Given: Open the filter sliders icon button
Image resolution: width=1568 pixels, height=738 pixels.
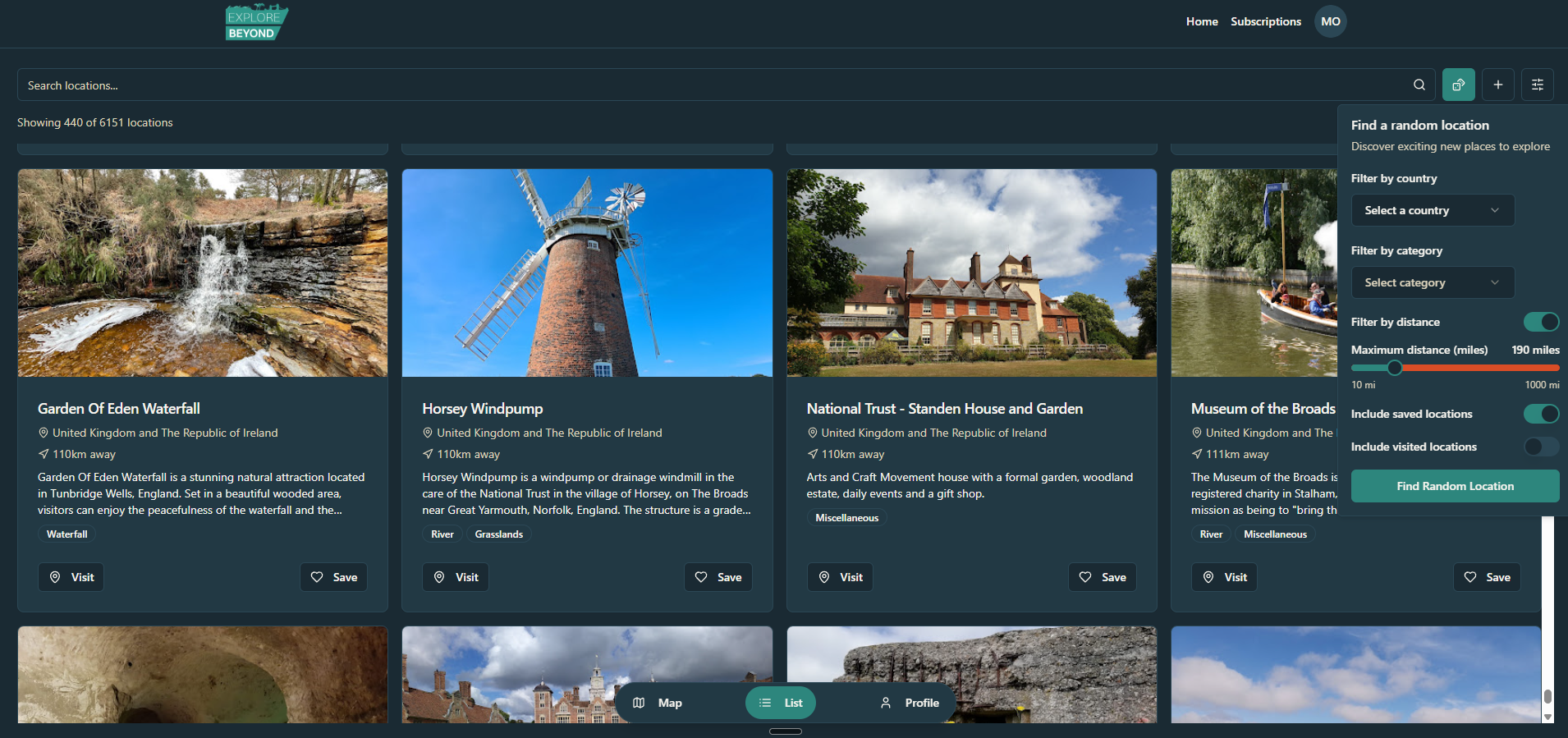Looking at the screenshot, I should click(1537, 85).
